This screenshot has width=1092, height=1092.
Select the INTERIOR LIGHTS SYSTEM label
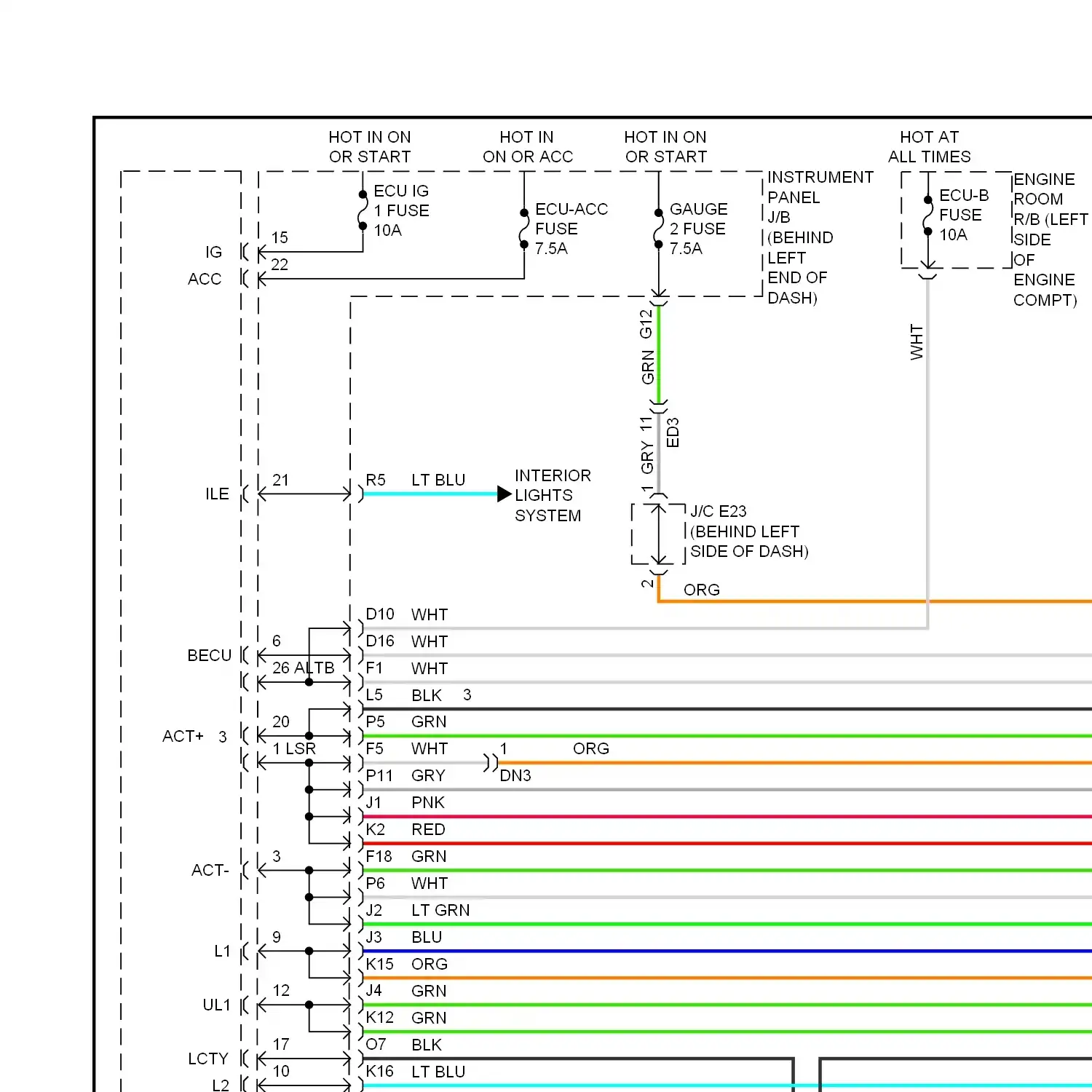[x=553, y=495]
